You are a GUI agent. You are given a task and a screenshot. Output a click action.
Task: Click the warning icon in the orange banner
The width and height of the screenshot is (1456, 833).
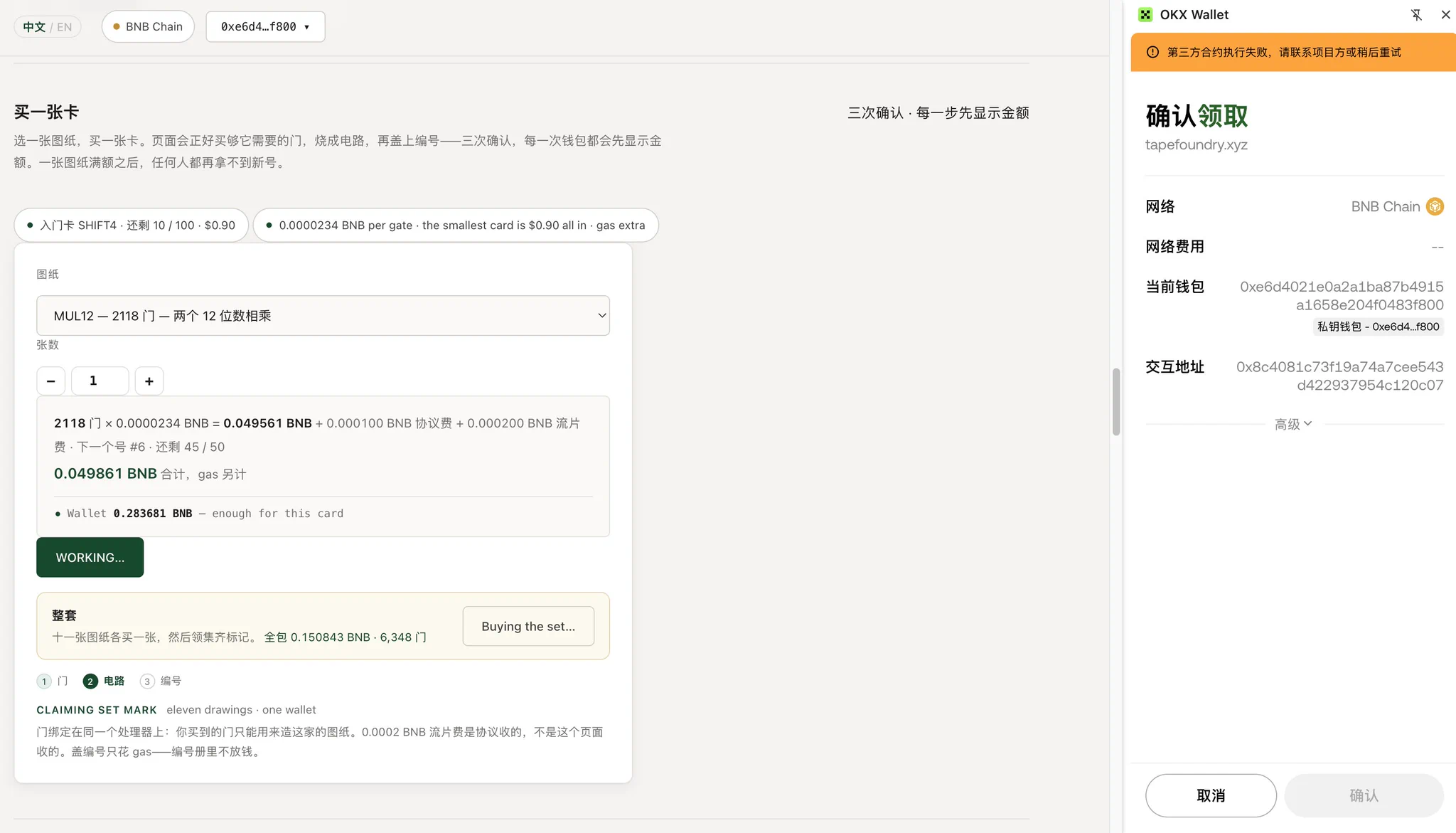[1152, 52]
